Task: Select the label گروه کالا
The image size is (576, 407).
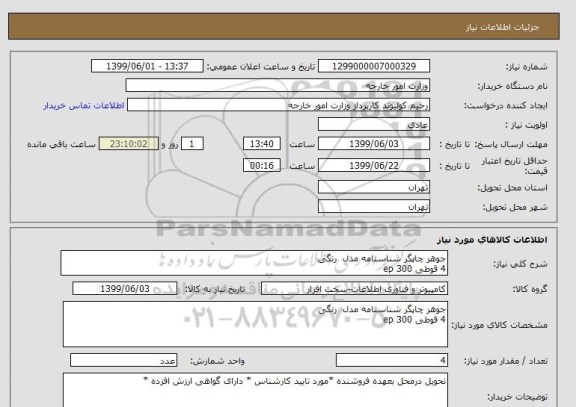Action: tap(530, 289)
